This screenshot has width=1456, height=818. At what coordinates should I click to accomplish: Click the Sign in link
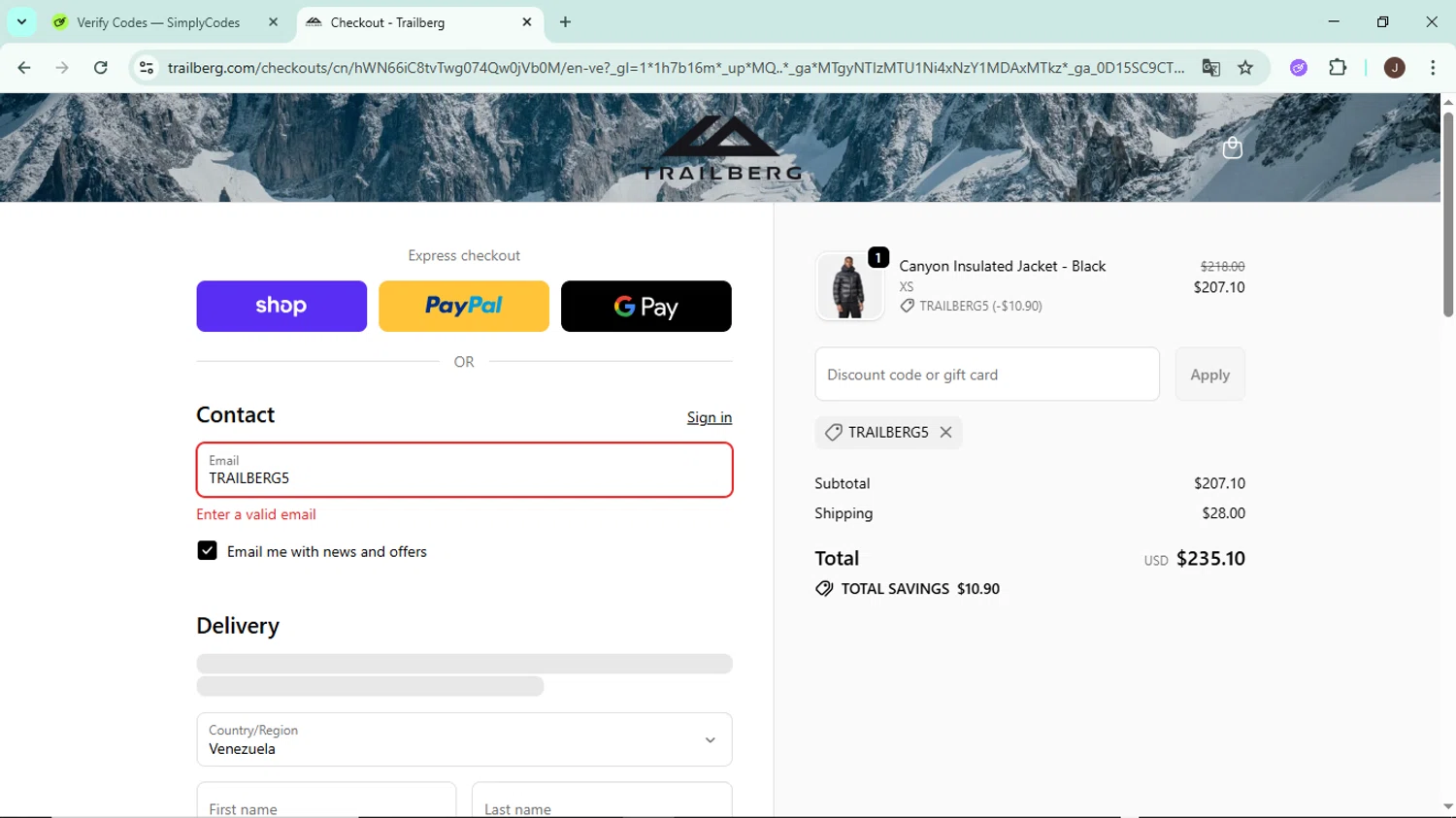710,417
